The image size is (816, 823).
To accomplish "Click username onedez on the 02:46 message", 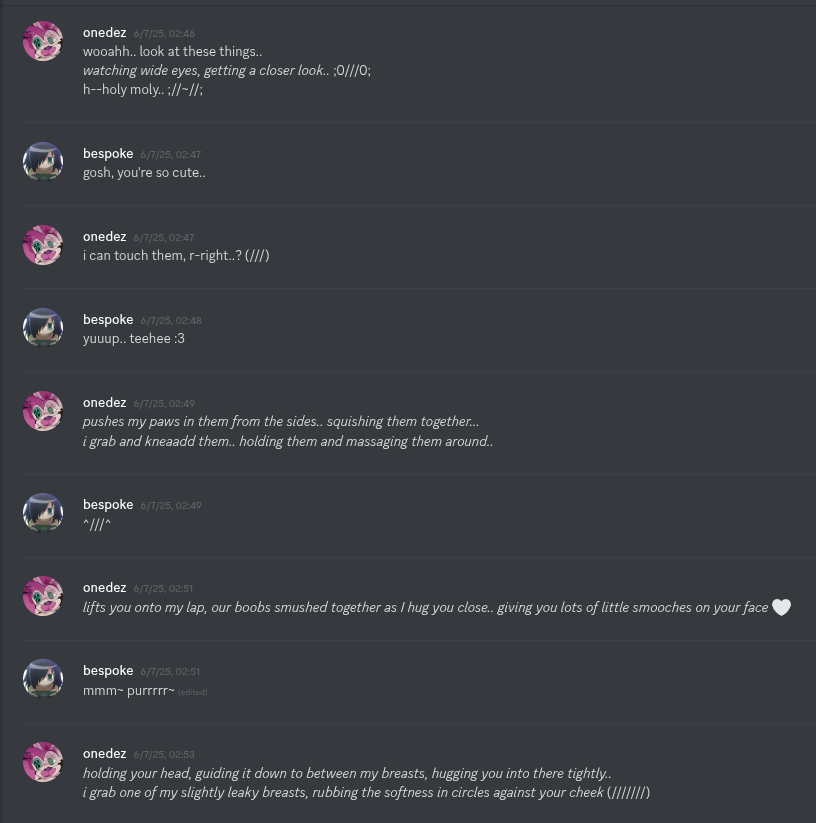I will coord(104,33).
